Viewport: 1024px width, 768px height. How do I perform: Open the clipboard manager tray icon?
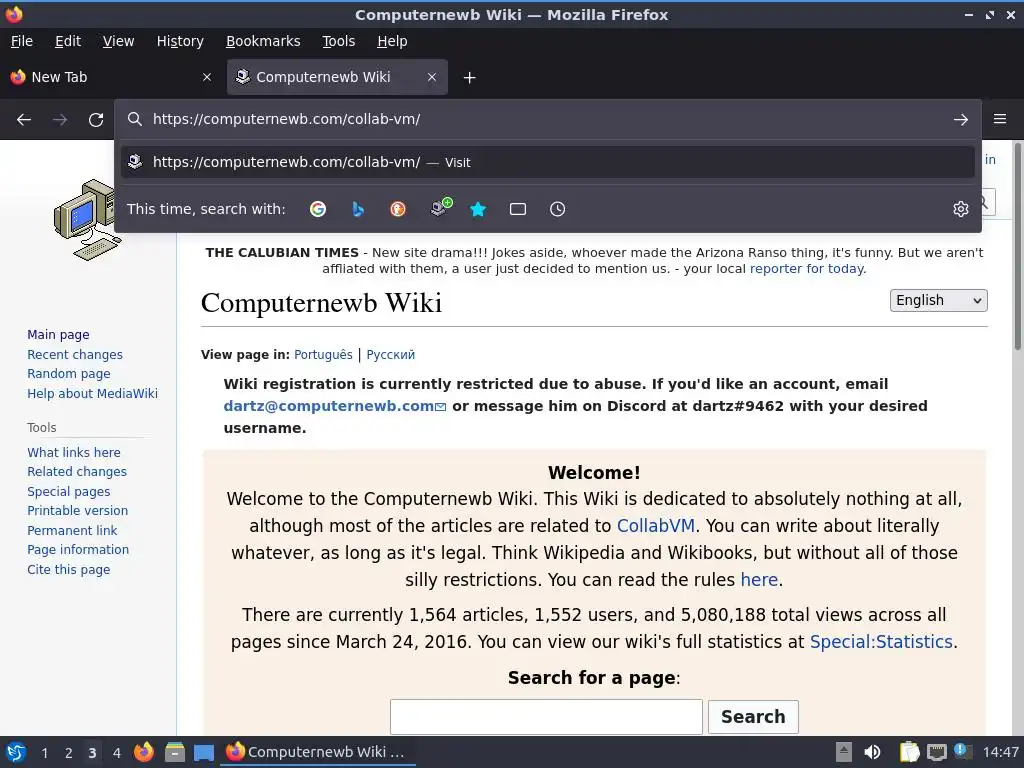(909, 752)
